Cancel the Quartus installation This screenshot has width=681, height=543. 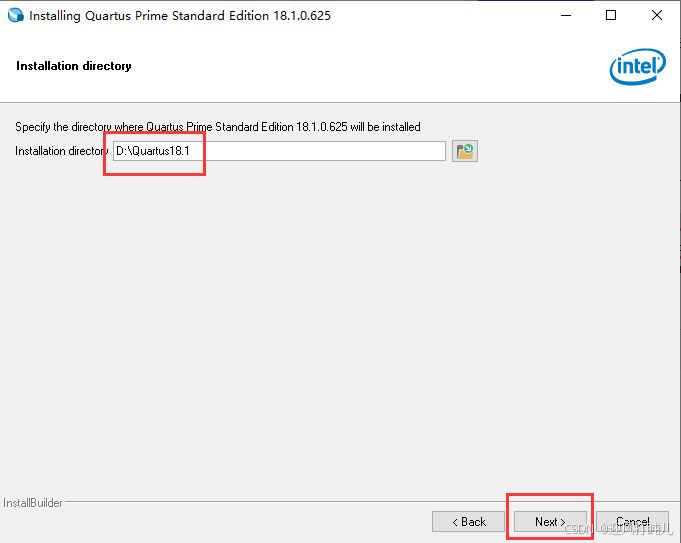[632, 521]
